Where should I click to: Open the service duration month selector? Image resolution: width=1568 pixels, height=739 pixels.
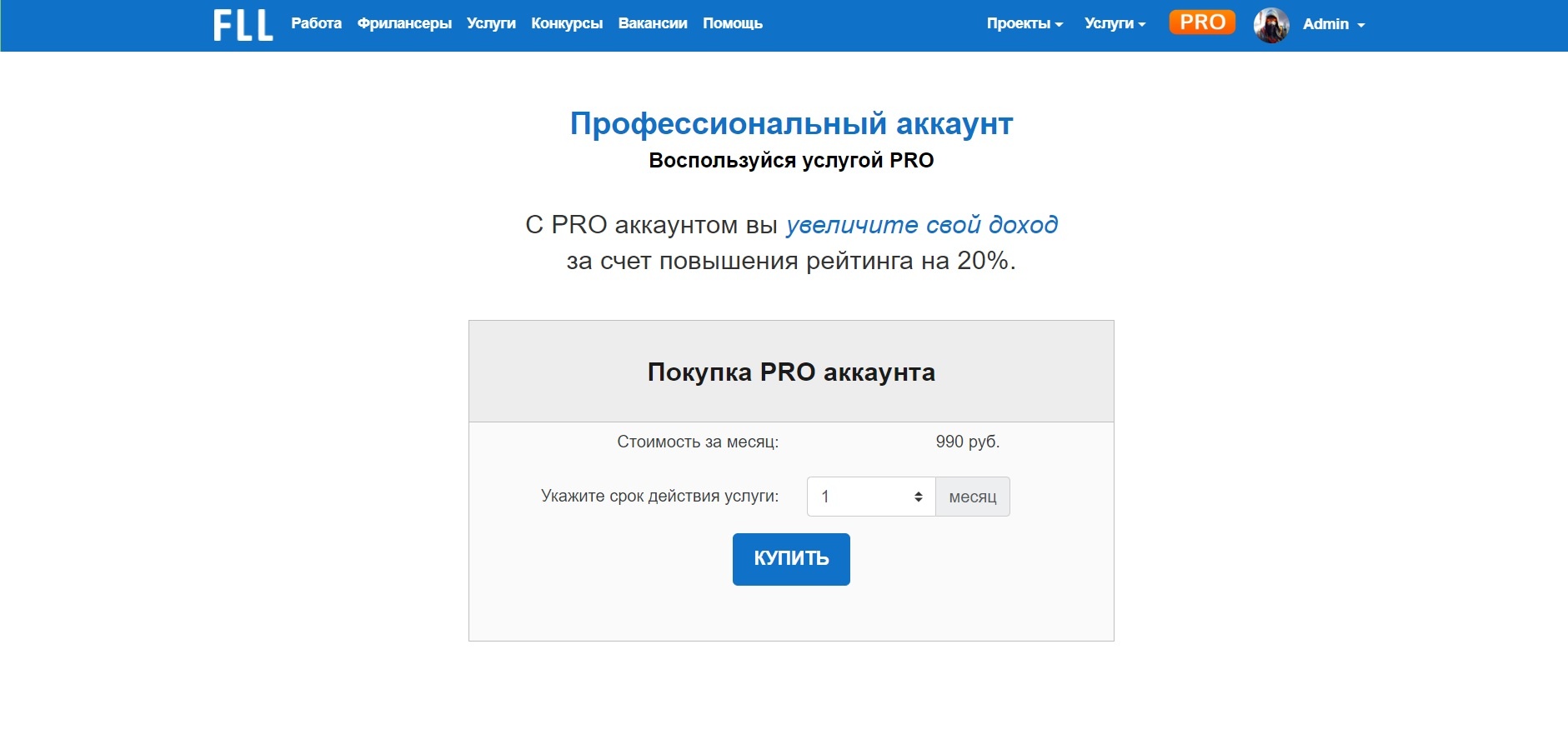pyautogui.click(x=870, y=497)
